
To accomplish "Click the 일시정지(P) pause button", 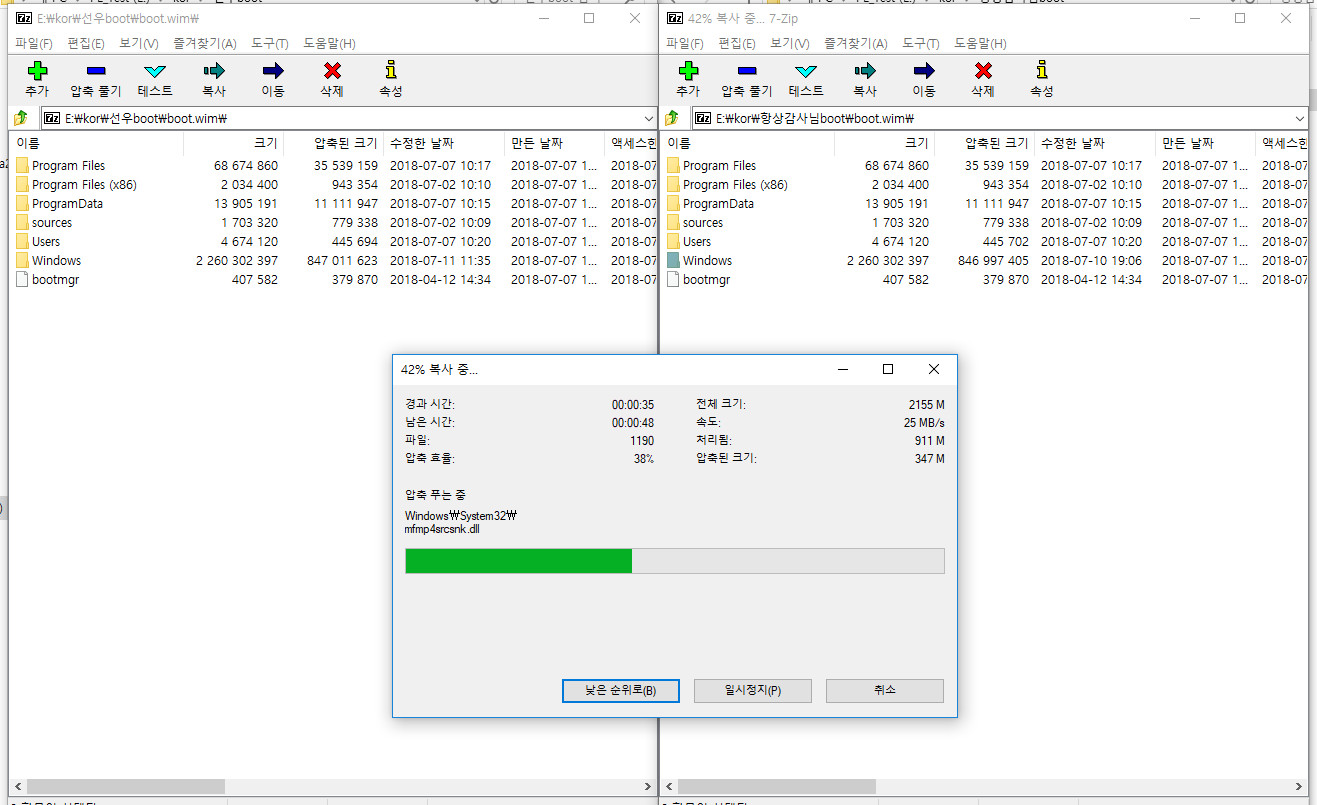I will (753, 691).
